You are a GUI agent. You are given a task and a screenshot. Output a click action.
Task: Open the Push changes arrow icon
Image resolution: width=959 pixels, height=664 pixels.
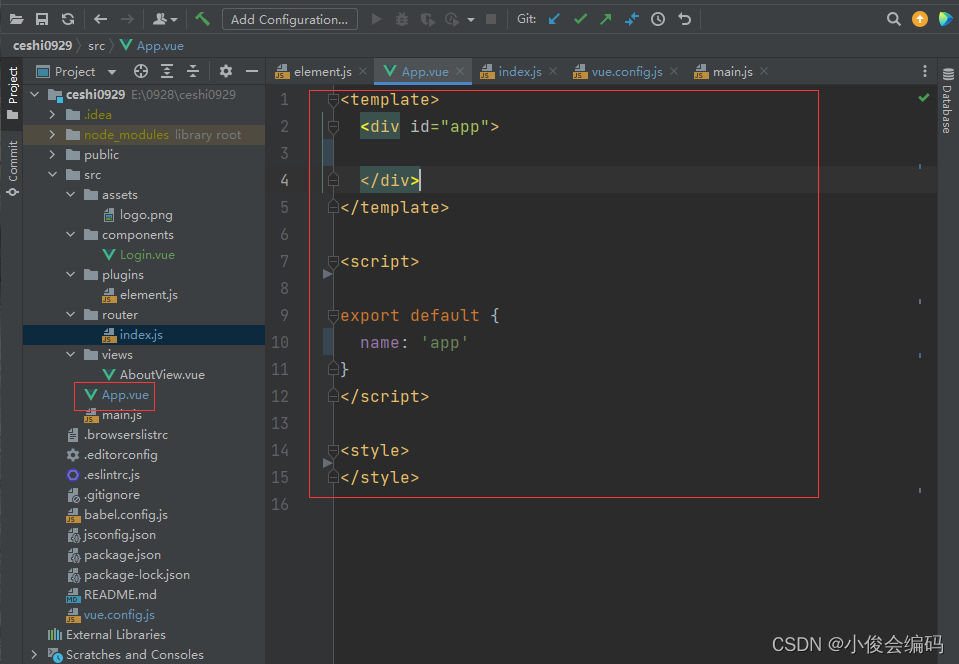606,18
